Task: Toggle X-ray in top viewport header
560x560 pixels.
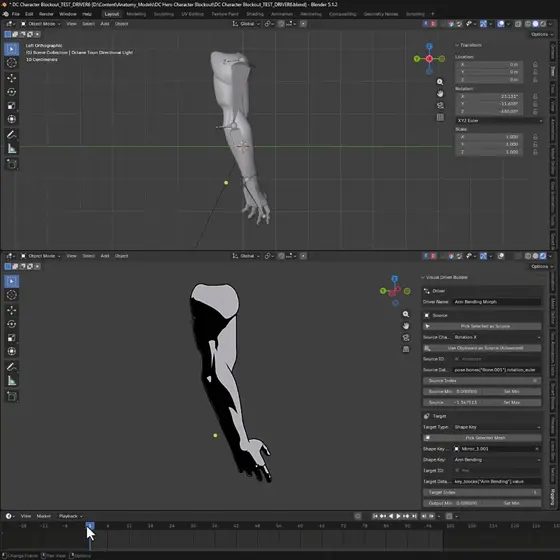Action: click(x=518, y=24)
